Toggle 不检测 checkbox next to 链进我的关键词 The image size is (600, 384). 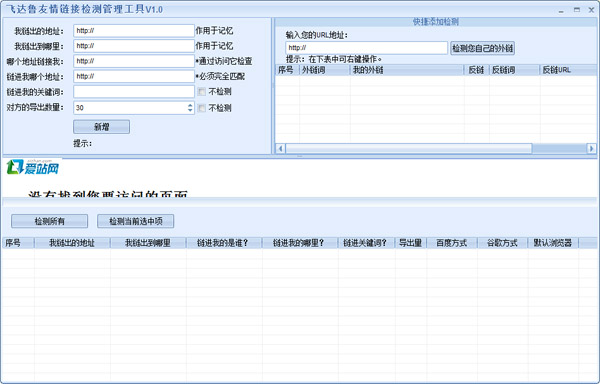pos(202,92)
